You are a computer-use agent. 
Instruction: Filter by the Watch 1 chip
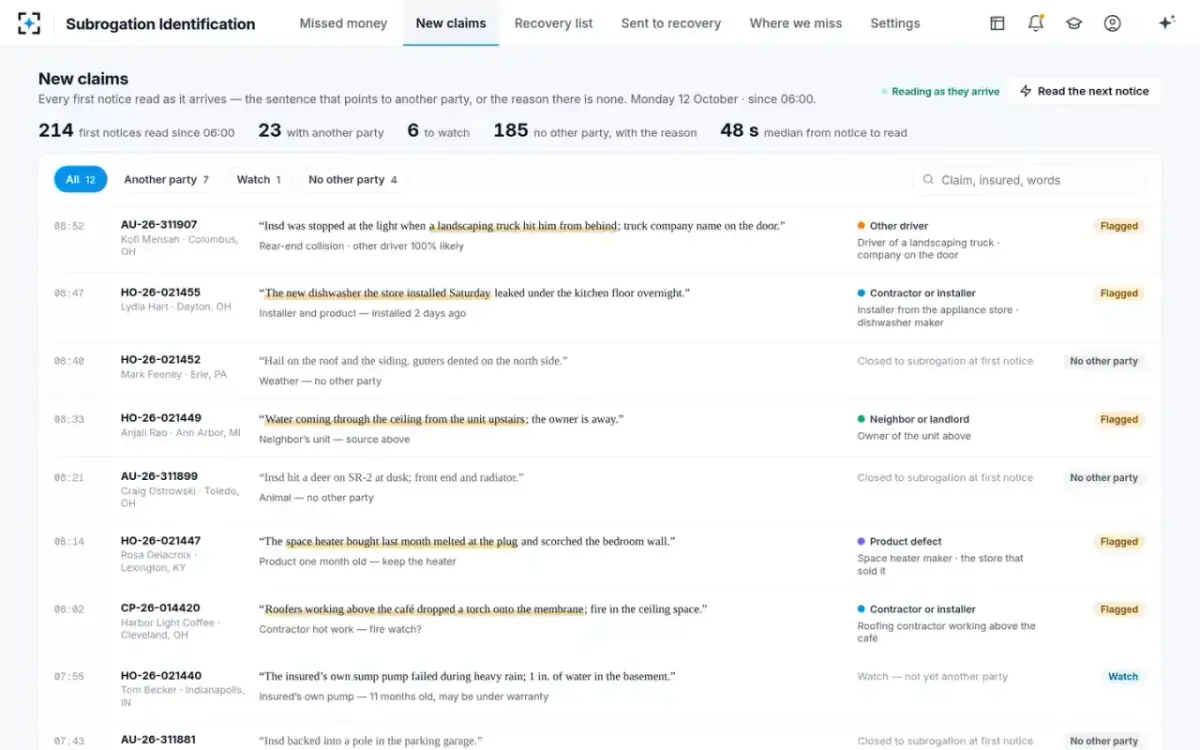(259, 180)
